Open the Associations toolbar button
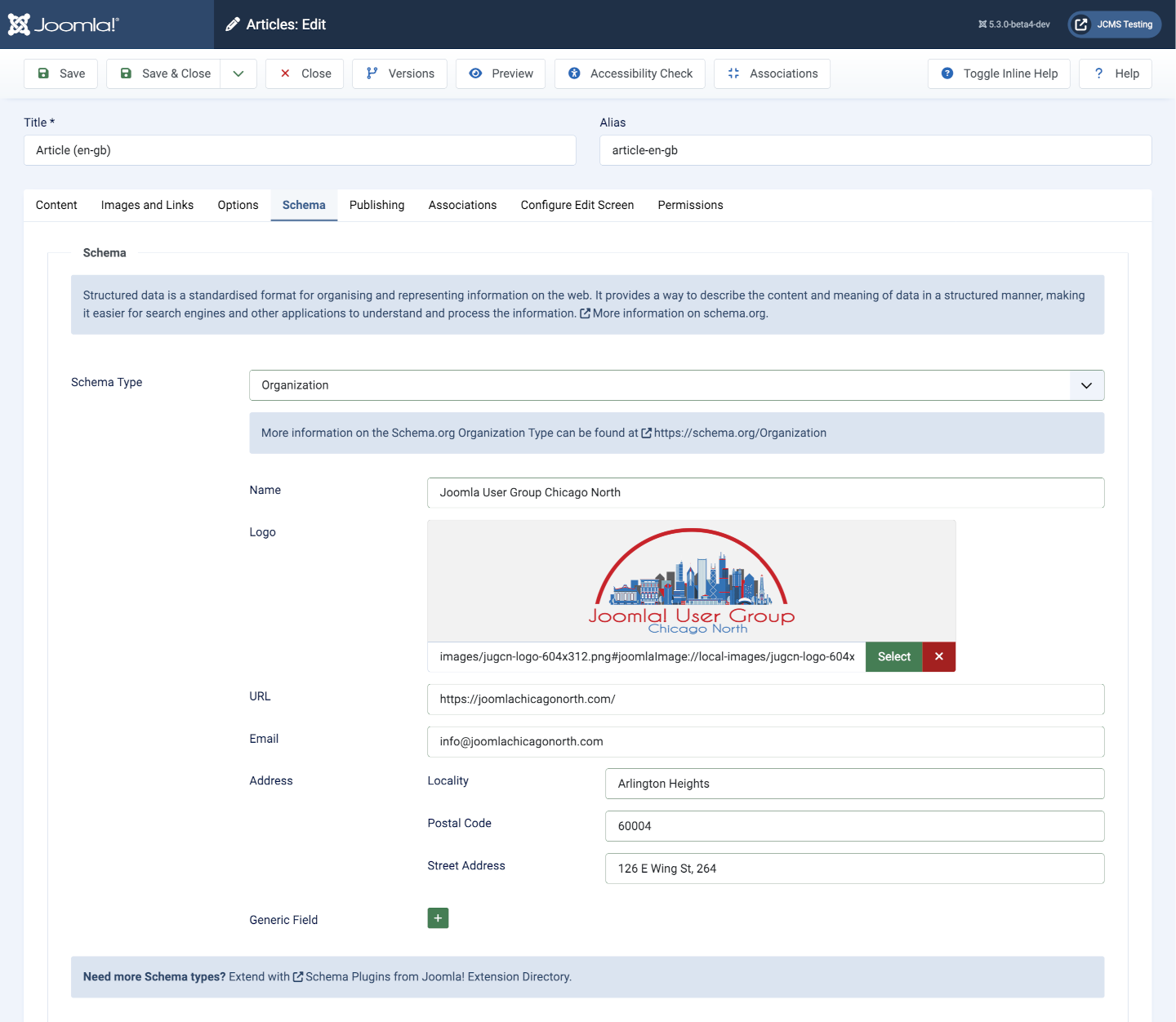 click(772, 73)
